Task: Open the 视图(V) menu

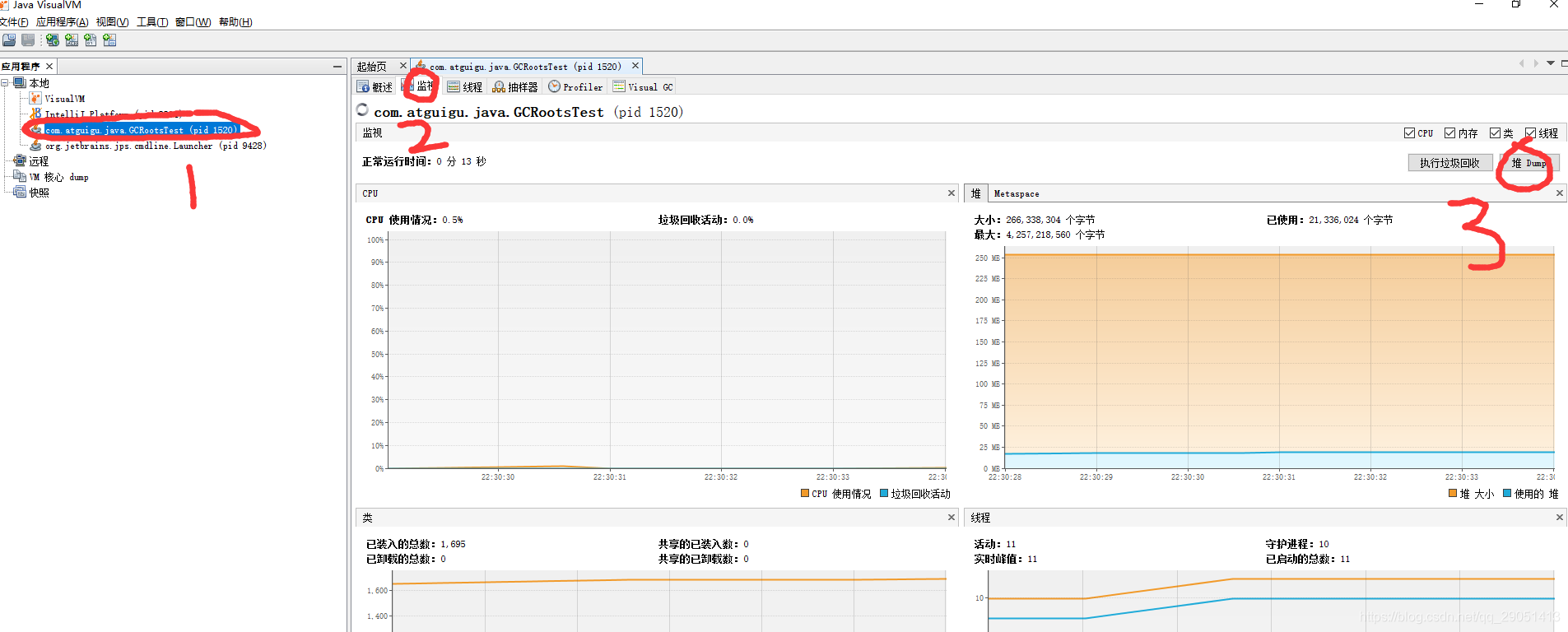Action: click(112, 22)
